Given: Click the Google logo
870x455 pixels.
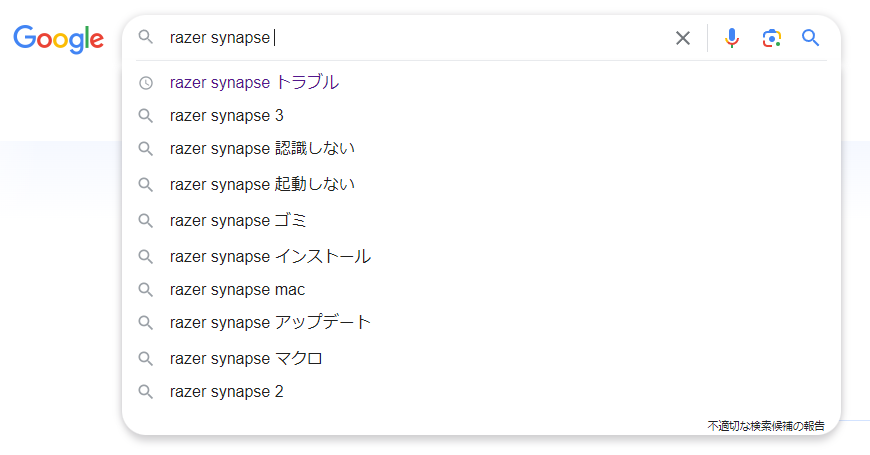Looking at the screenshot, I should (x=58, y=39).
